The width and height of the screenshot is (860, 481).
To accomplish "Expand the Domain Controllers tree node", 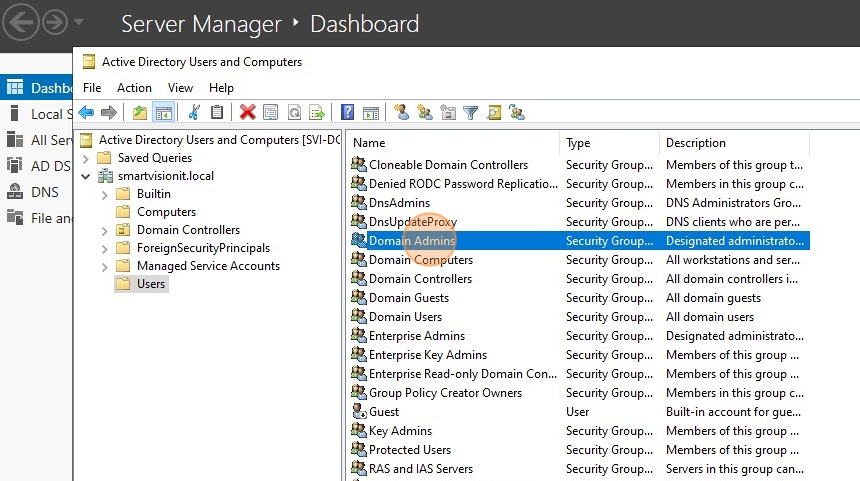I will pos(104,231).
